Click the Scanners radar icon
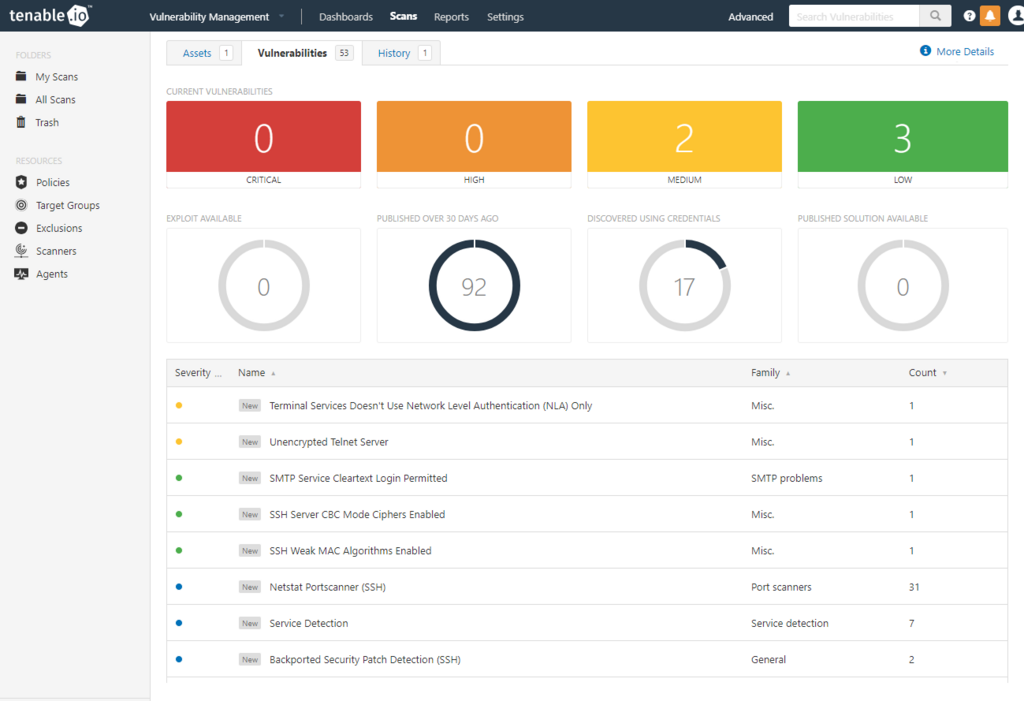This screenshot has width=1024, height=701. (22, 250)
